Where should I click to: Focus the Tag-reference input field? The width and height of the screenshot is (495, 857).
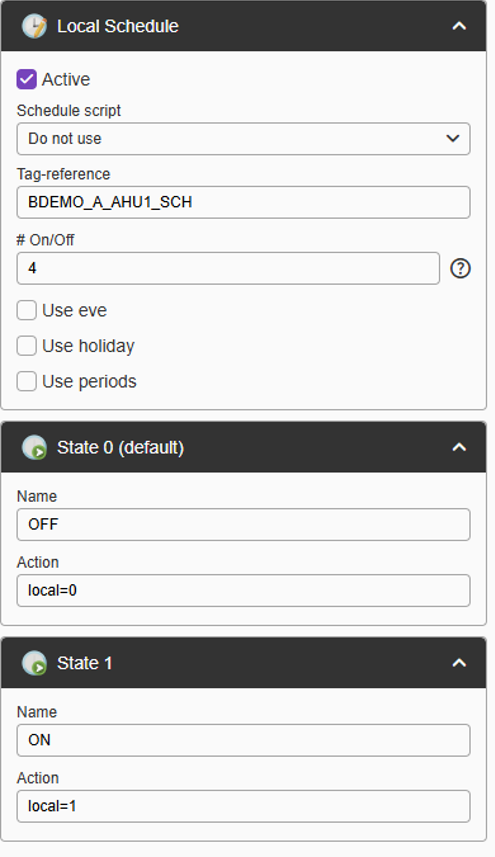click(243, 202)
